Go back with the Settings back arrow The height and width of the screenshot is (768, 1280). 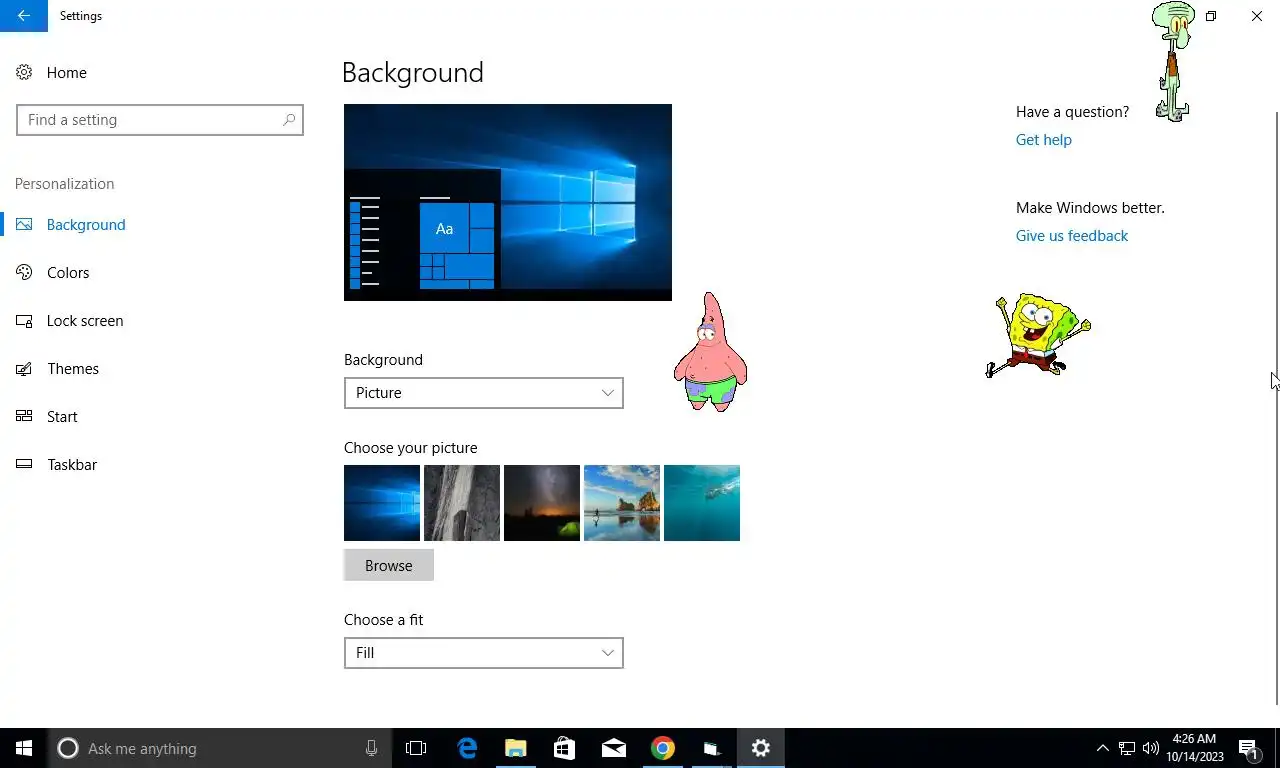[x=24, y=16]
